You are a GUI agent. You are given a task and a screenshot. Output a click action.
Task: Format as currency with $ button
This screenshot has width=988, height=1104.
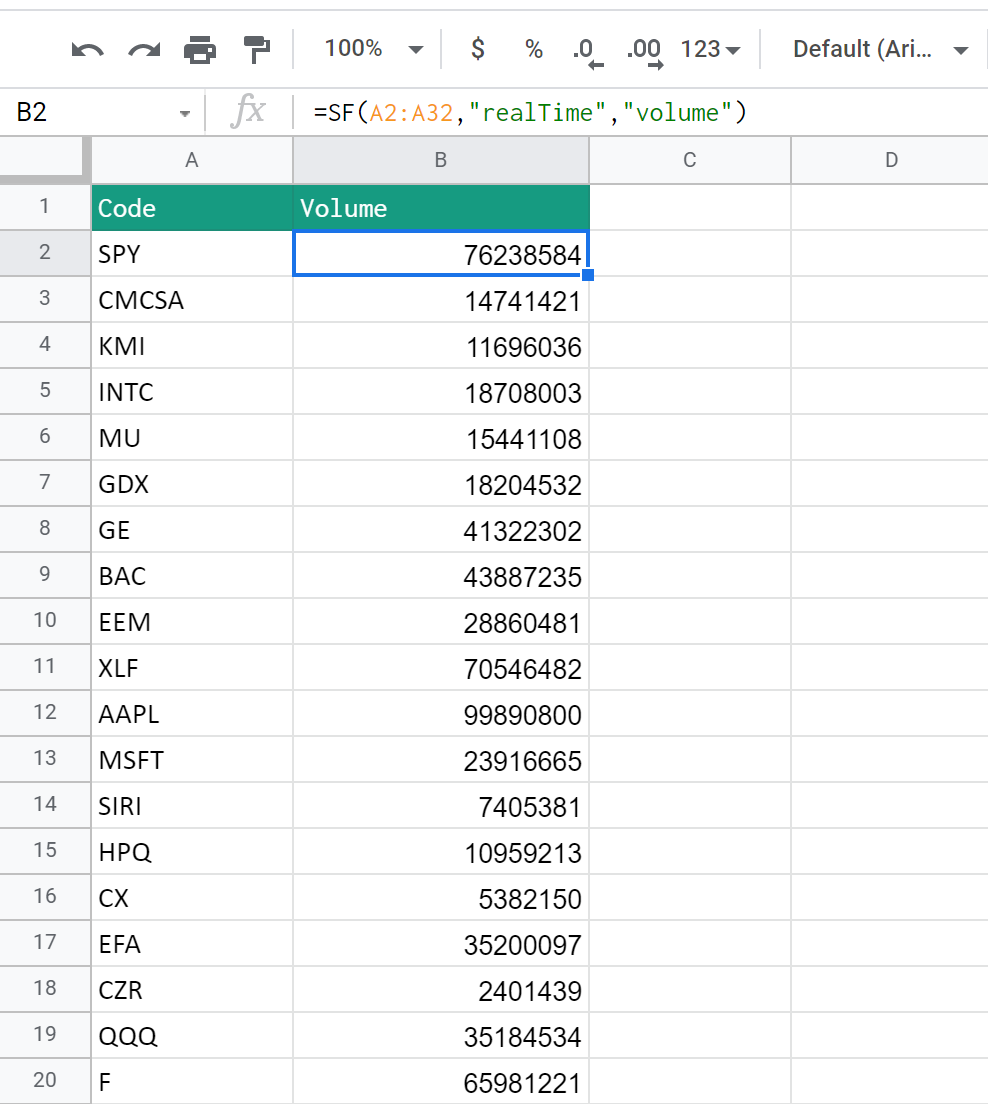[477, 49]
